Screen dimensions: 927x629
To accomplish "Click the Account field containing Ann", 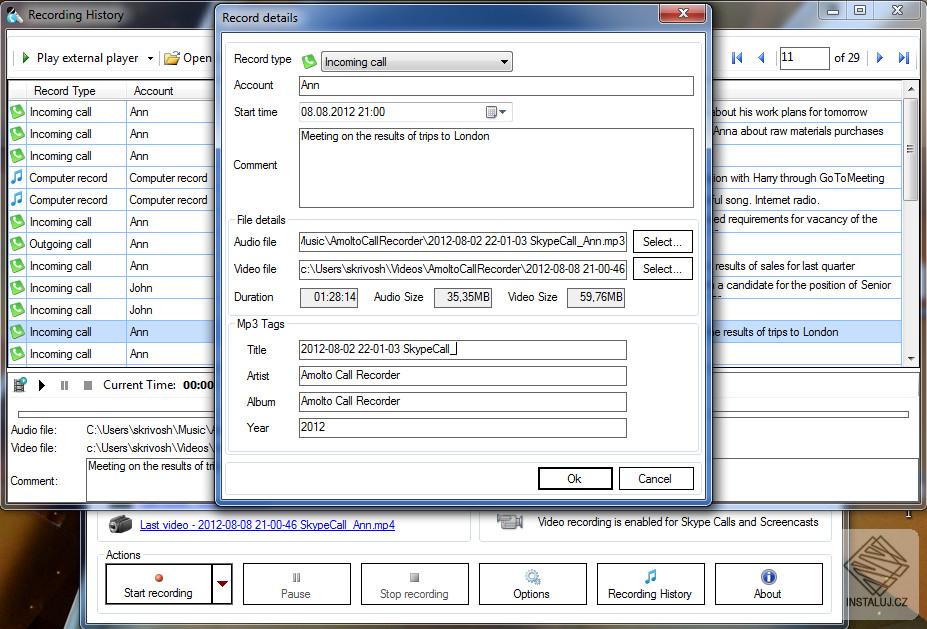I will pos(496,86).
